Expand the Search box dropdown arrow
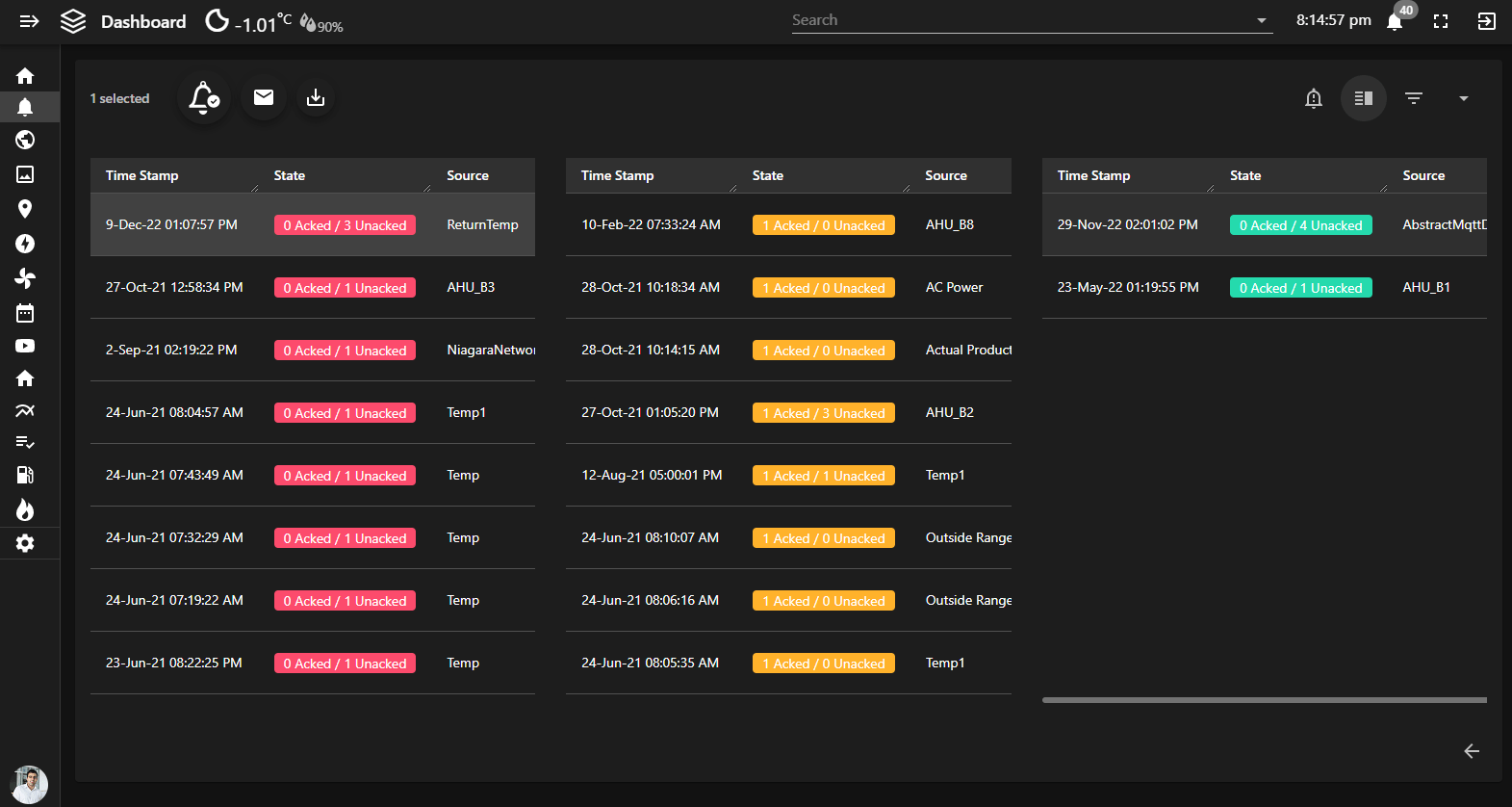This screenshot has height=807, width=1512. click(x=1261, y=20)
